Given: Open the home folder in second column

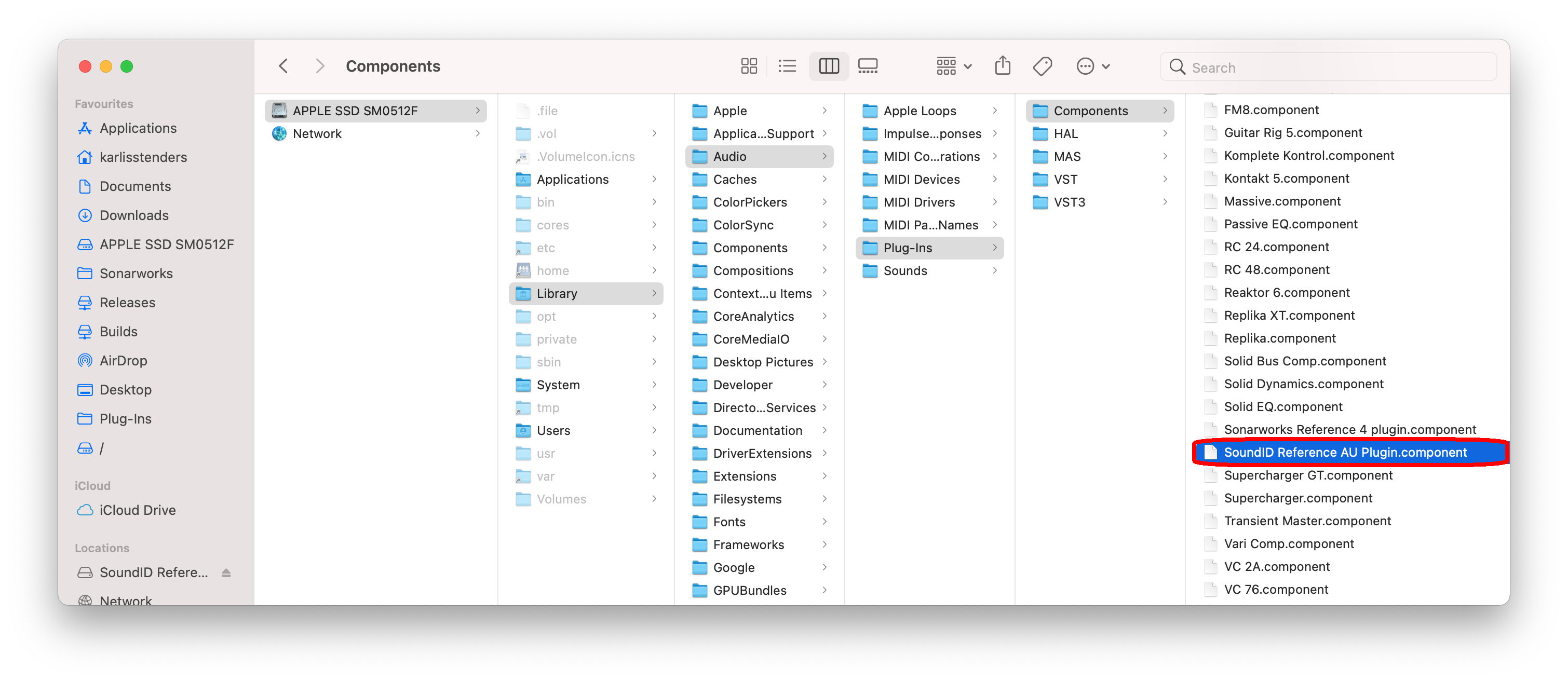Looking at the screenshot, I should [x=586, y=271].
